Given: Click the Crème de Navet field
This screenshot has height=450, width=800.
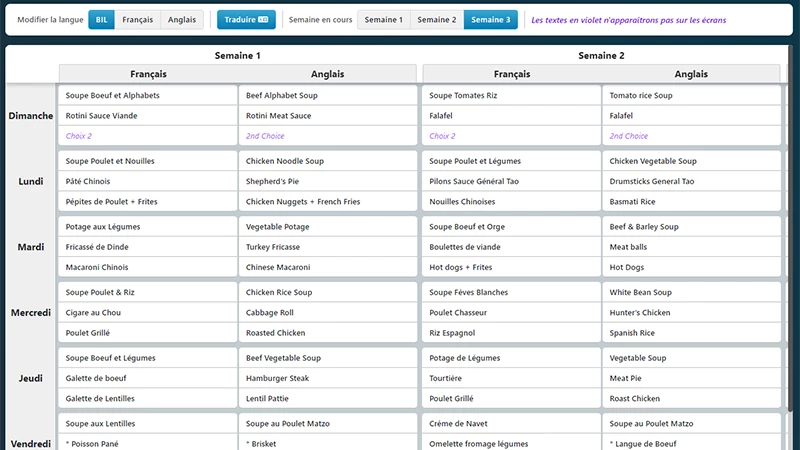Looking at the screenshot, I should (511, 424).
